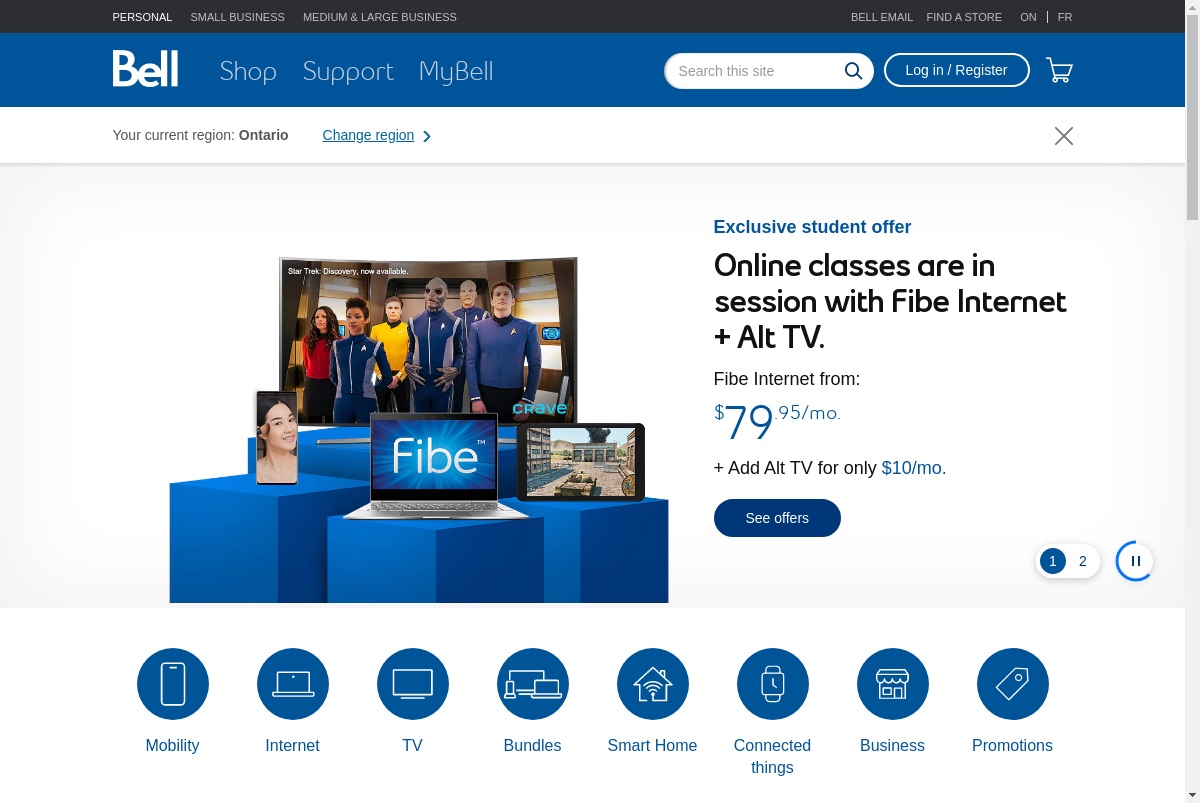
Task: Click the Fibe devices promo image
Action: point(419,429)
